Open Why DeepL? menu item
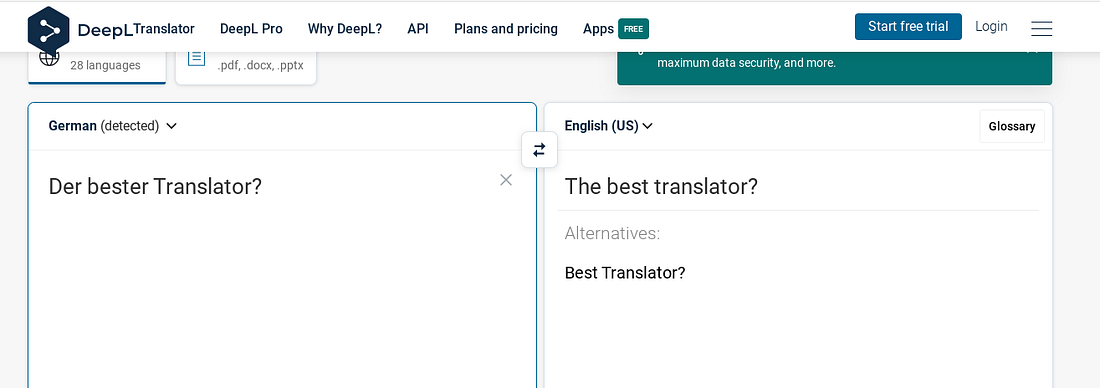 point(344,29)
